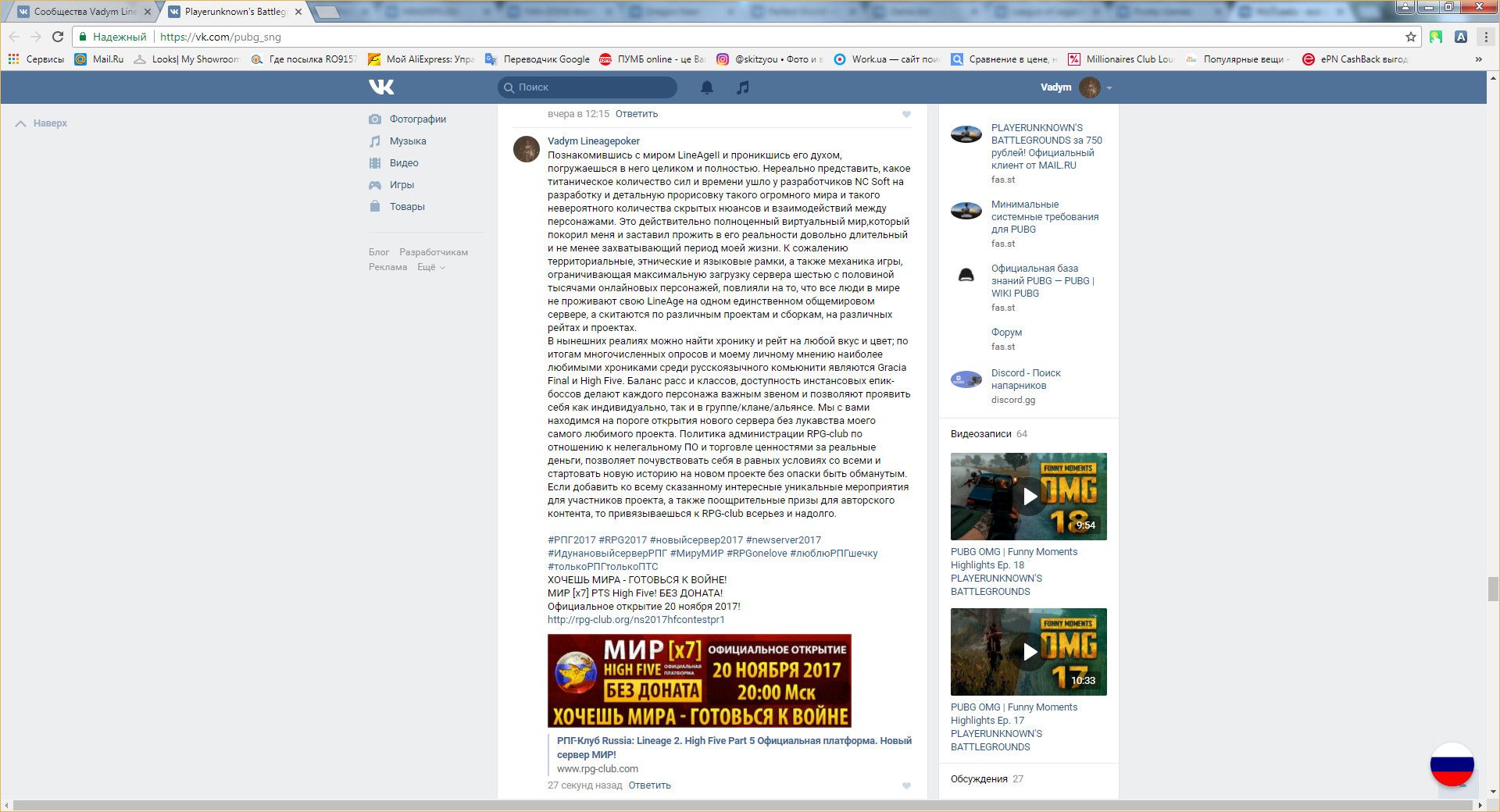Open the Discord - Поиск напарников link
The height and width of the screenshot is (812, 1500).
1026,379
